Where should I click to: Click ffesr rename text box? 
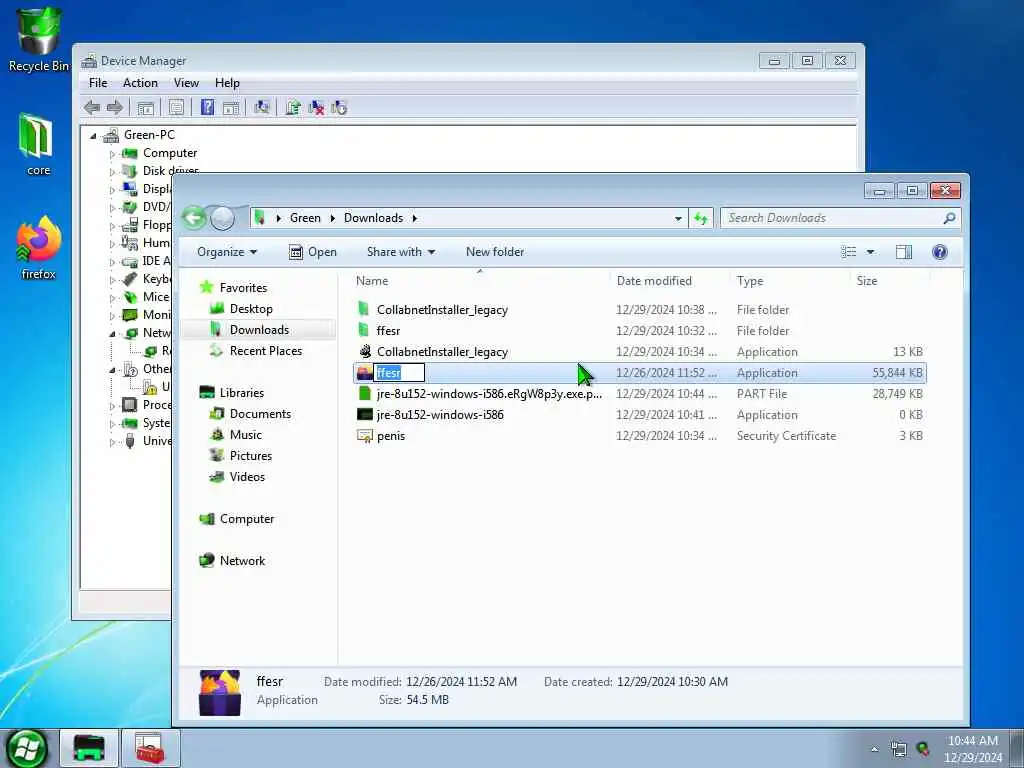point(399,373)
